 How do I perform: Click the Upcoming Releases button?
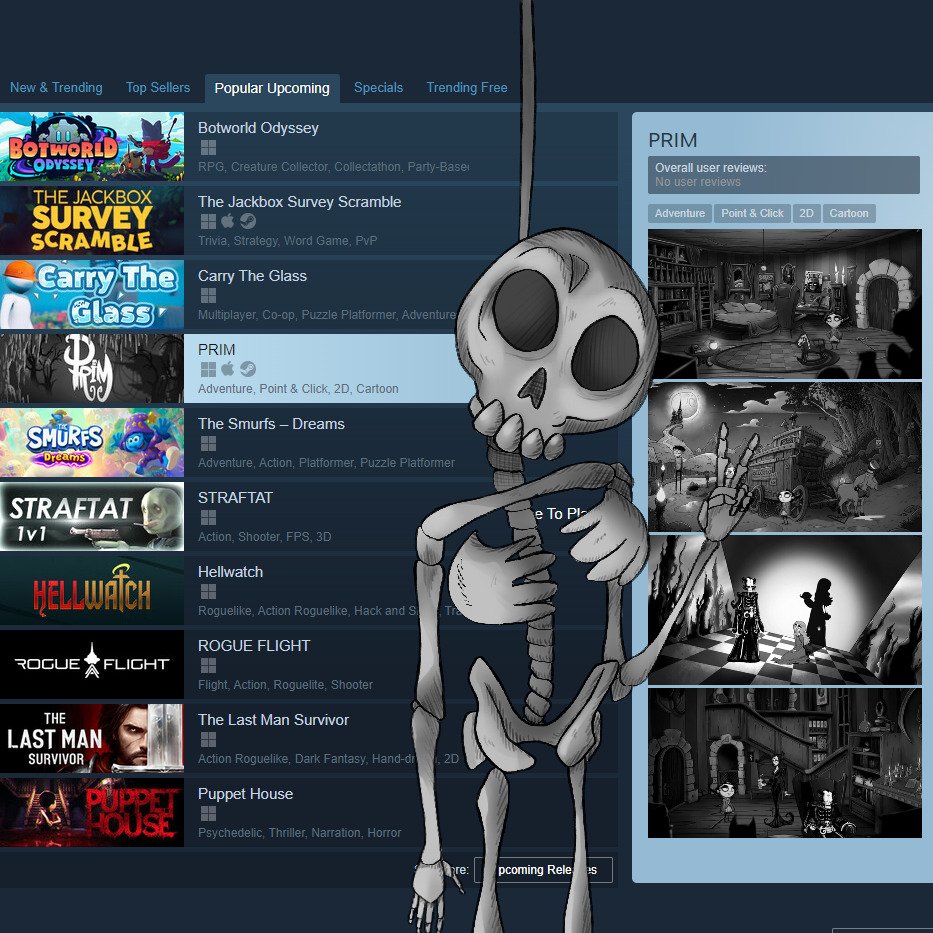coord(543,869)
